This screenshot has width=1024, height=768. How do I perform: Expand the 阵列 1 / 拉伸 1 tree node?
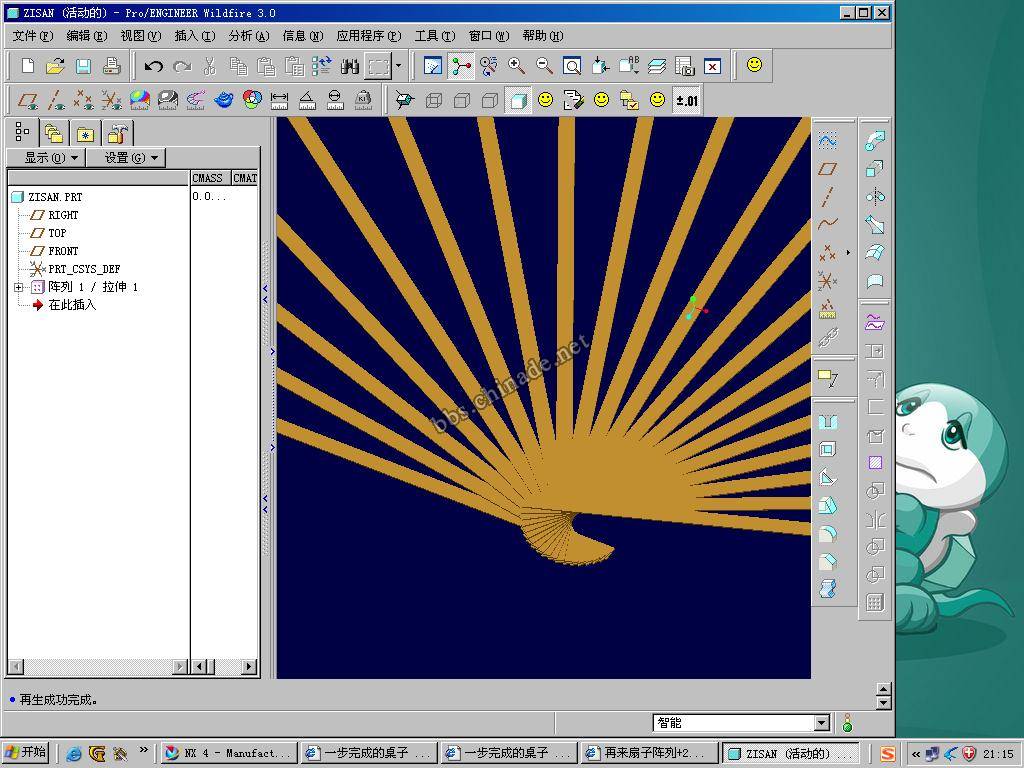(19, 287)
